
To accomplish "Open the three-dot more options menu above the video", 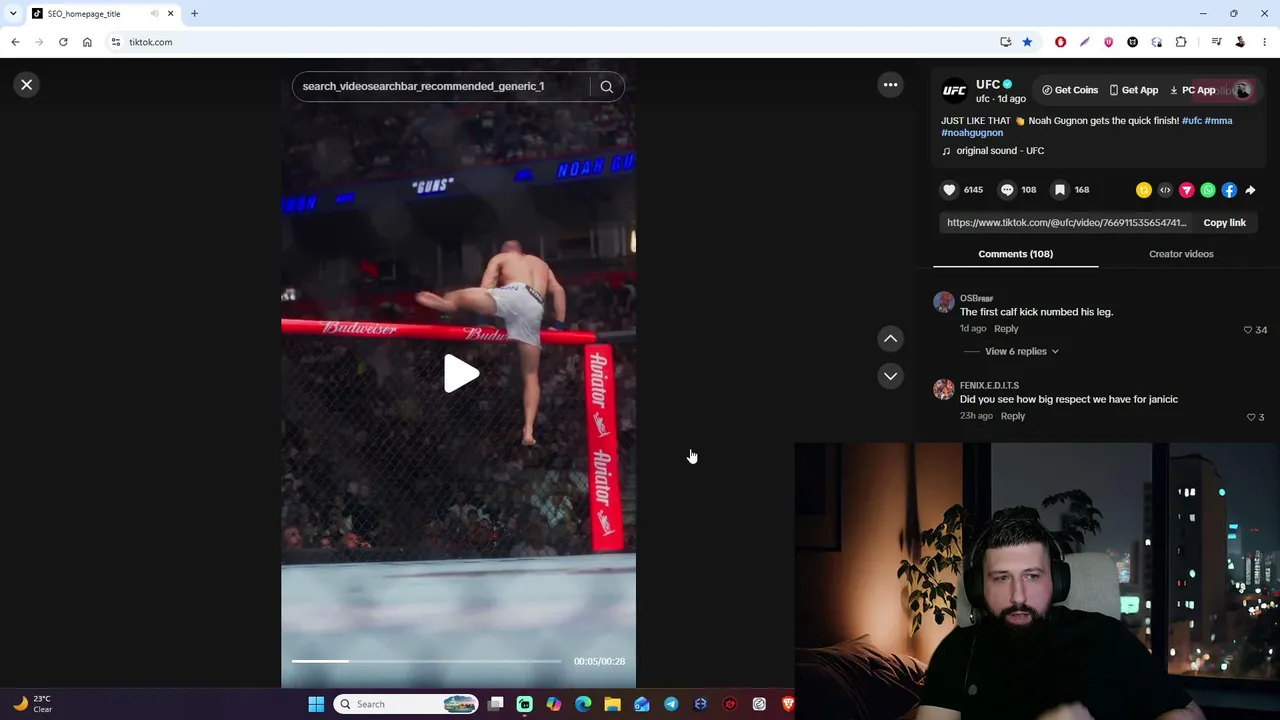I will [x=890, y=85].
